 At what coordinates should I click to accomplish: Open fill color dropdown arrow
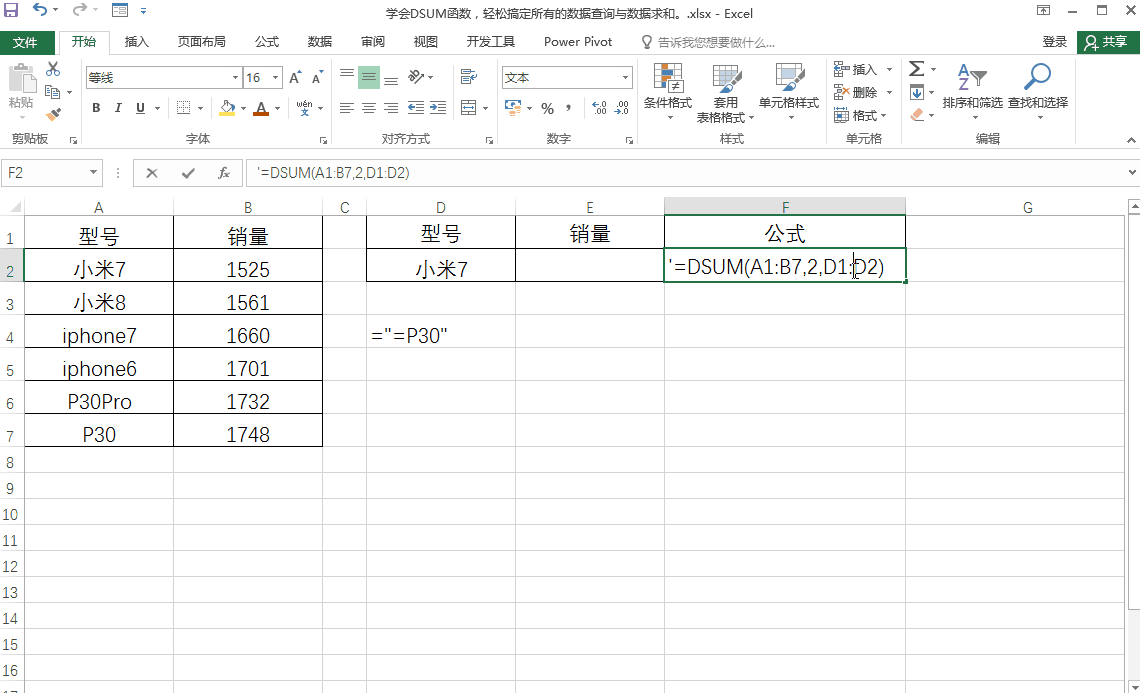[244, 109]
